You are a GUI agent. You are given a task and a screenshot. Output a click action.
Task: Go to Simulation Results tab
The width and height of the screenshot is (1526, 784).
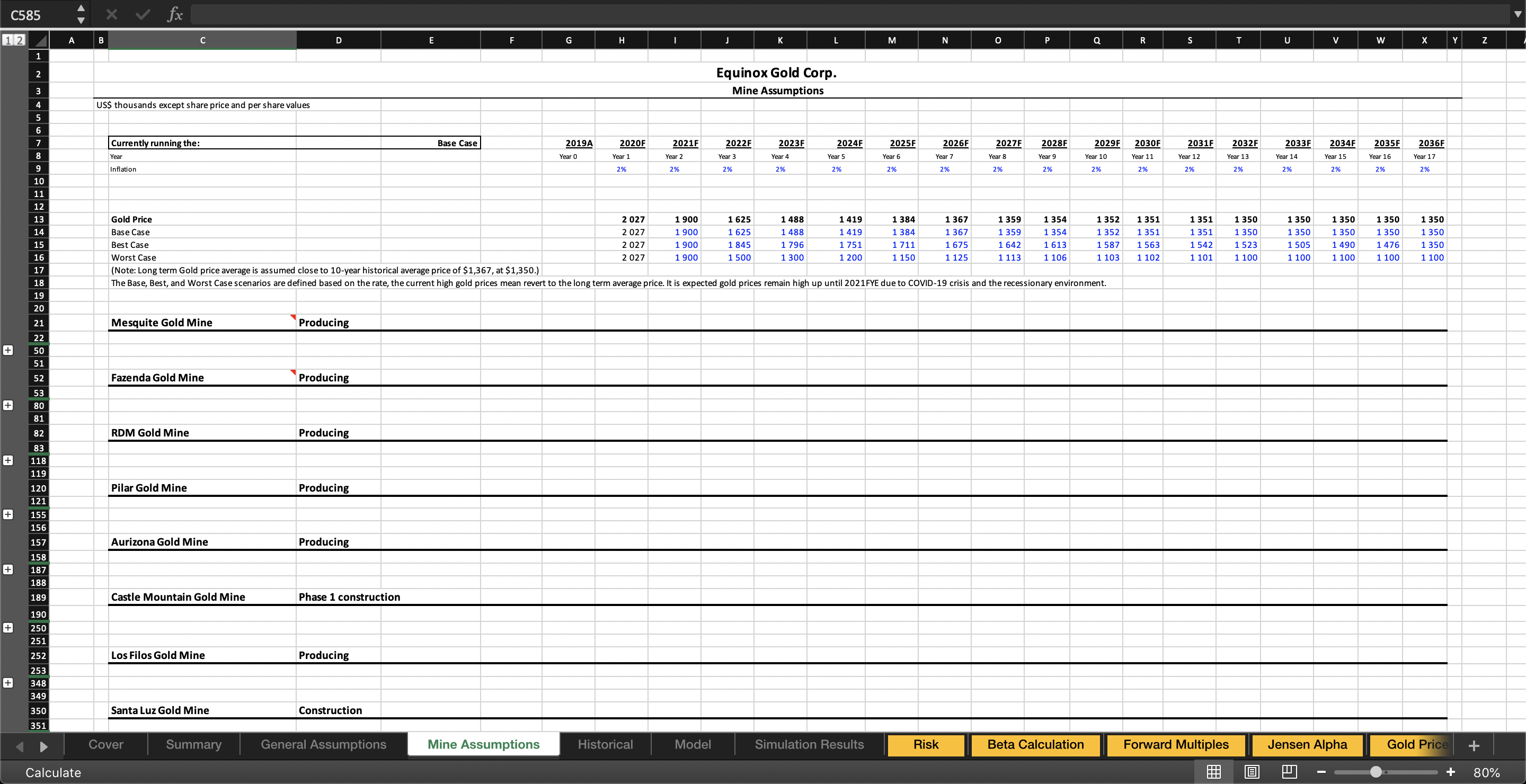pyautogui.click(x=809, y=744)
